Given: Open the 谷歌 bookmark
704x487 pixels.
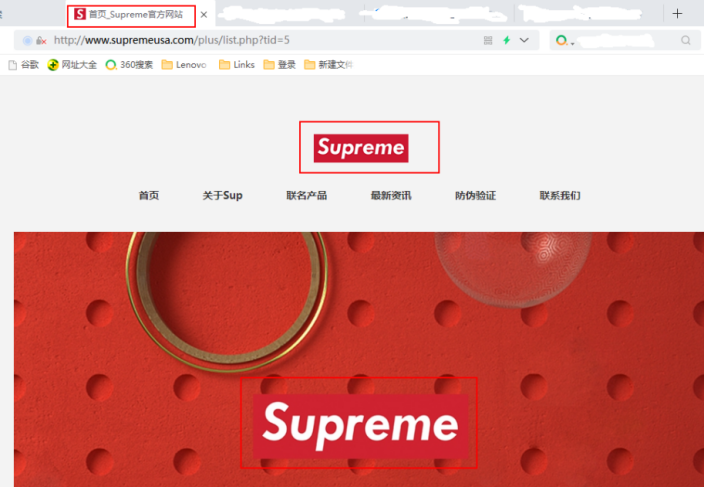Looking at the screenshot, I should point(24,65).
